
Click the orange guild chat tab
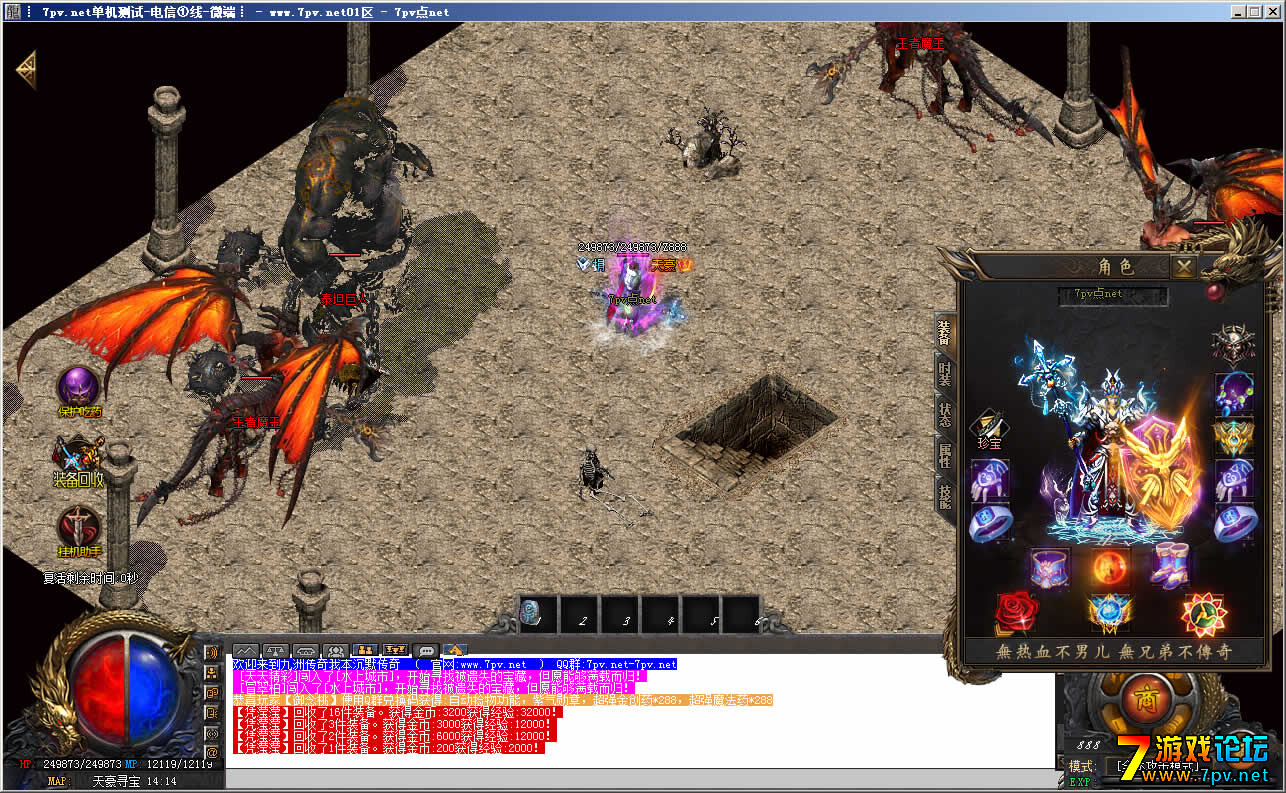coord(396,650)
